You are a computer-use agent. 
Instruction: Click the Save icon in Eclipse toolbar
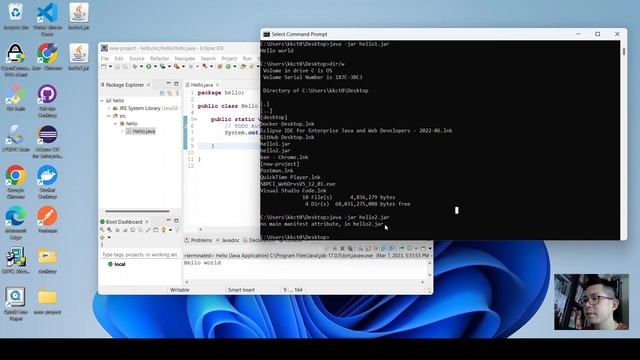(118, 67)
